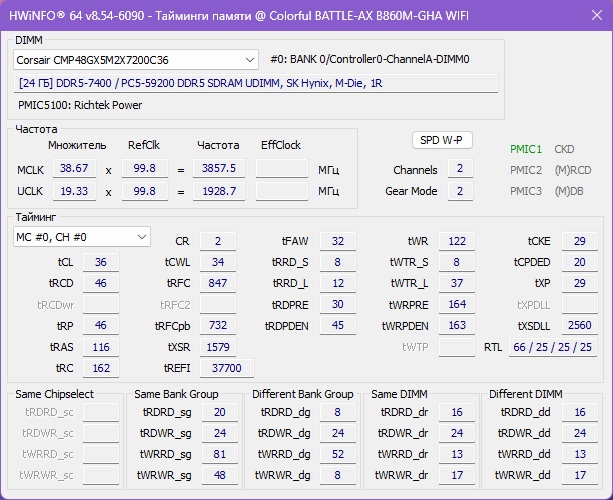This screenshot has width=613, height=500.
Task: Click the tRDRD_dg value 8
Action: [338, 412]
